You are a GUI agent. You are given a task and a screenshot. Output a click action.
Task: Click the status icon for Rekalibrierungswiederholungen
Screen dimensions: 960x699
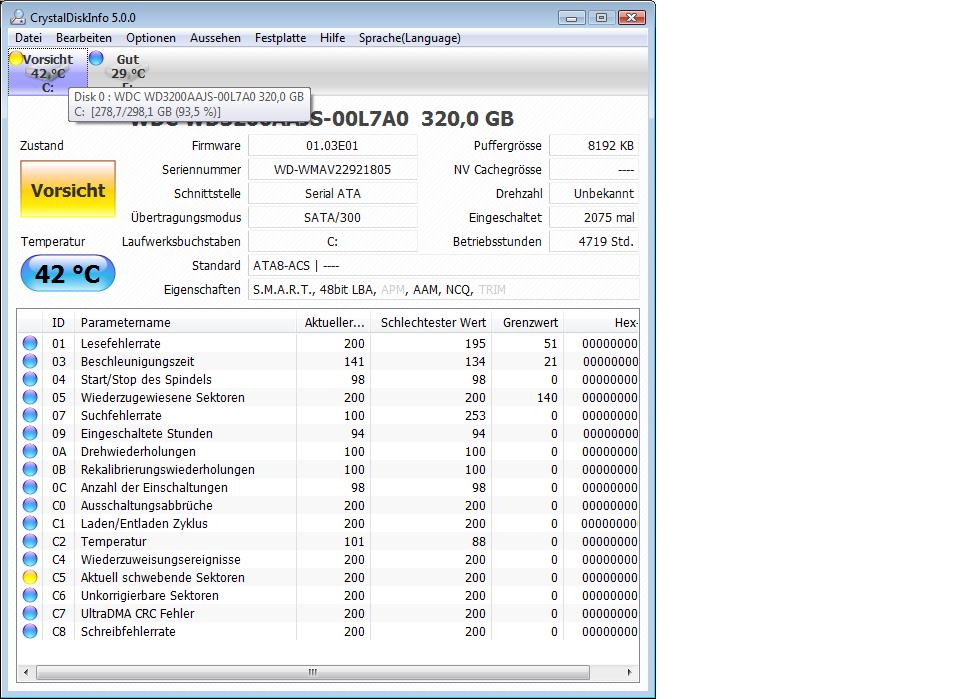click(30, 469)
